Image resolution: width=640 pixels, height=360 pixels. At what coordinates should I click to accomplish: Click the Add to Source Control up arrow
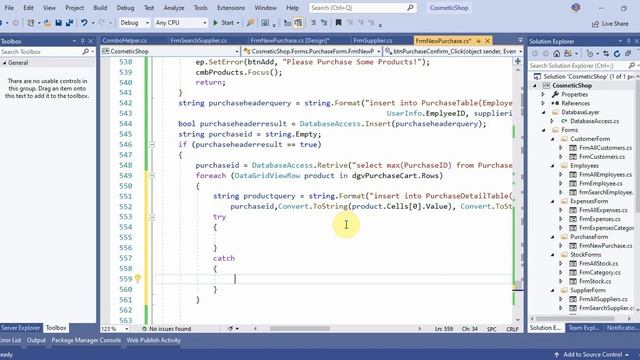tap(556, 354)
